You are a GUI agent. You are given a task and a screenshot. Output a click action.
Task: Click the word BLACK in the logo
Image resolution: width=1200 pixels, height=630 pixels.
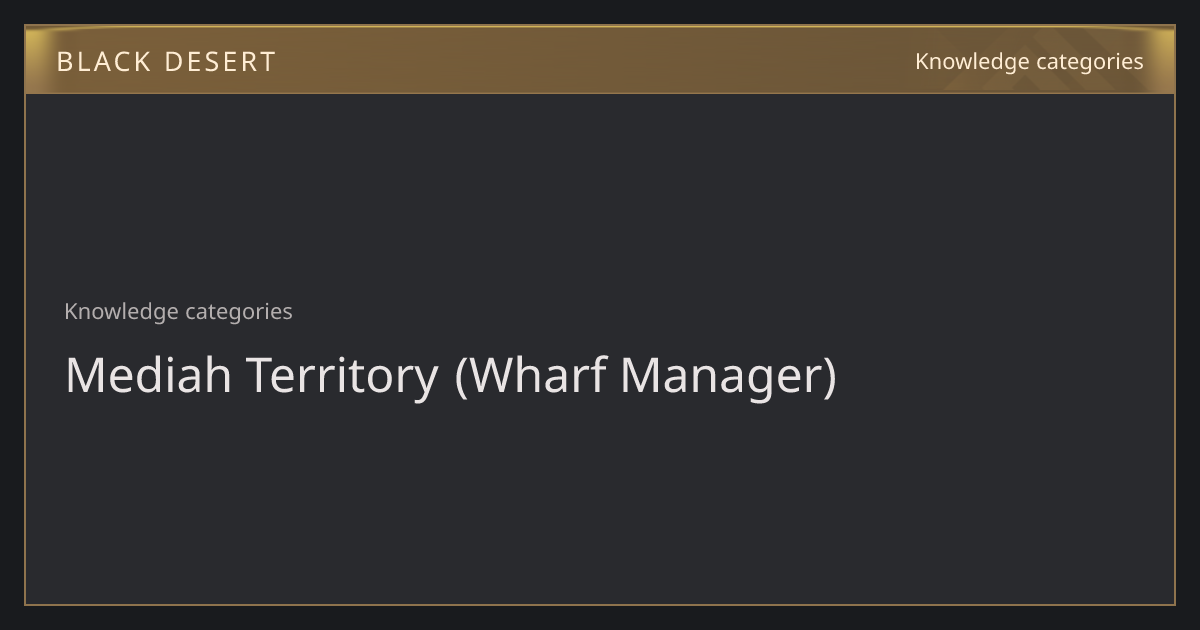tap(103, 62)
